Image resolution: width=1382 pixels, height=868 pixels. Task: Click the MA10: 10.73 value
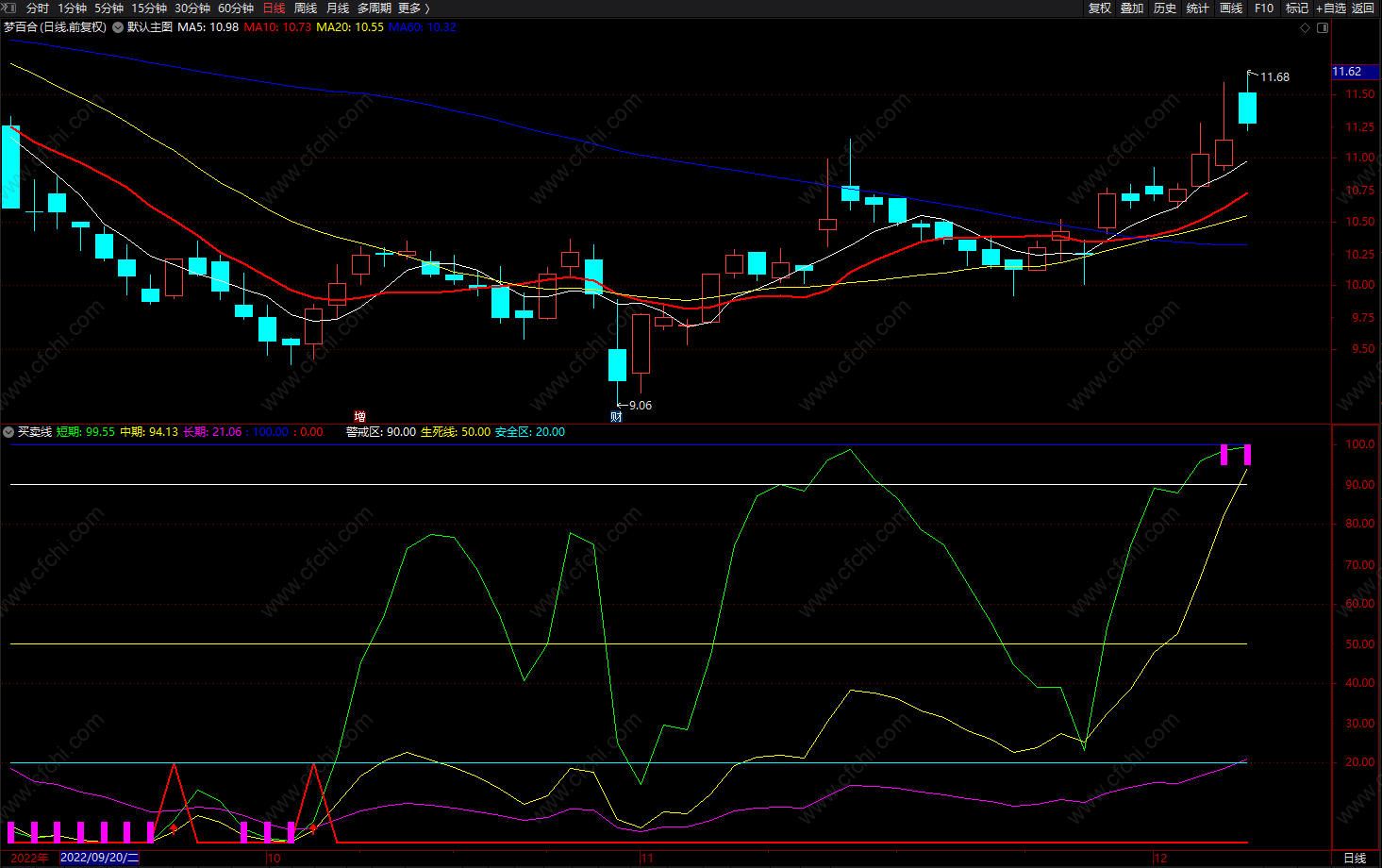(x=277, y=27)
